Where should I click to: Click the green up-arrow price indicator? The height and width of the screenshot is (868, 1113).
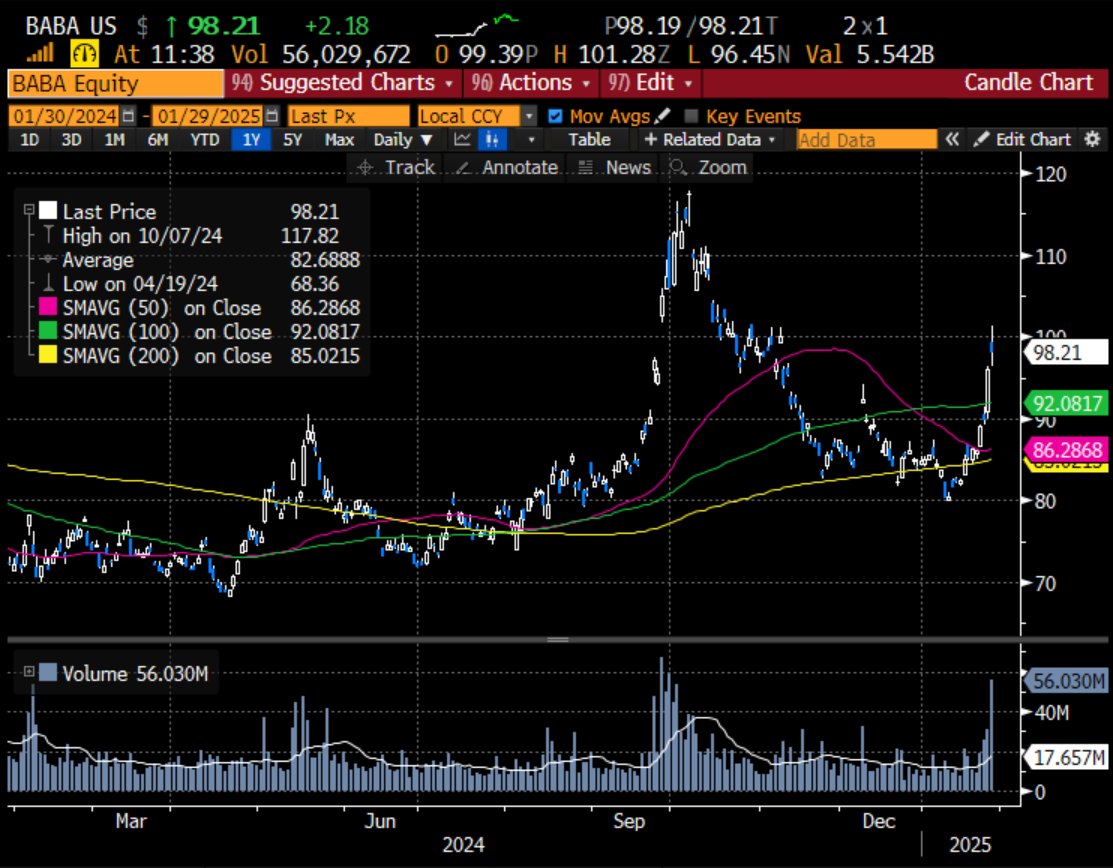[171, 26]
